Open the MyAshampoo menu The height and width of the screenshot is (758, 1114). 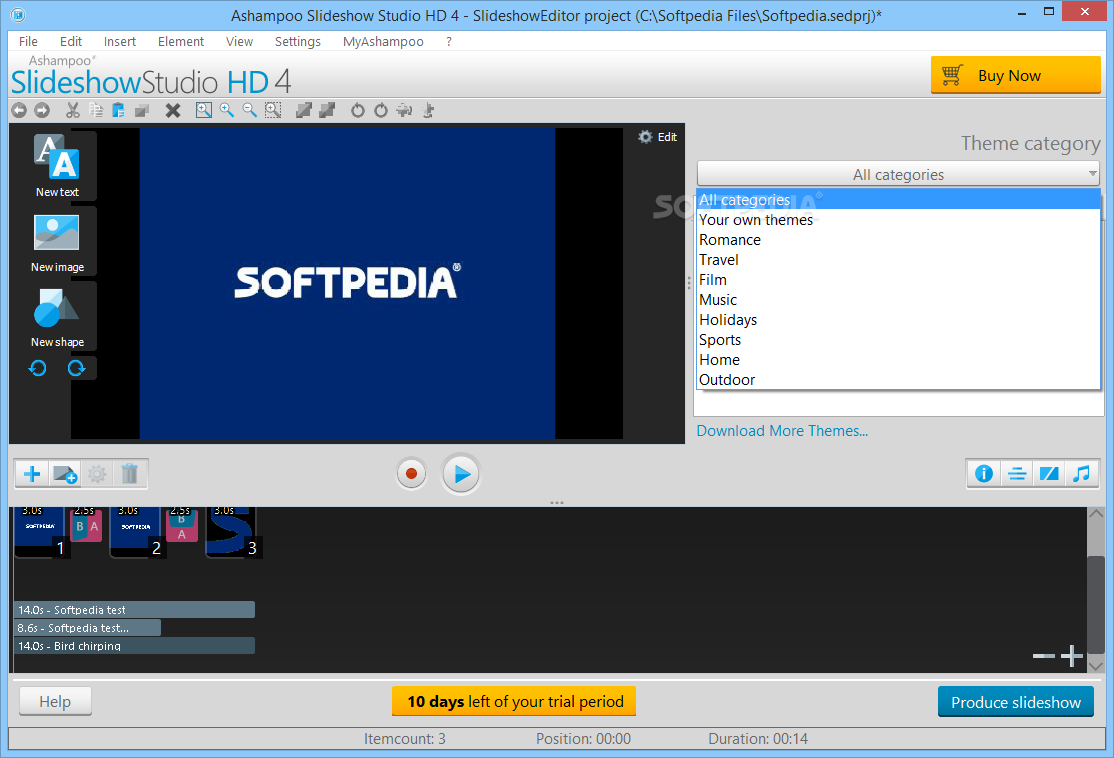click(383, 41)
